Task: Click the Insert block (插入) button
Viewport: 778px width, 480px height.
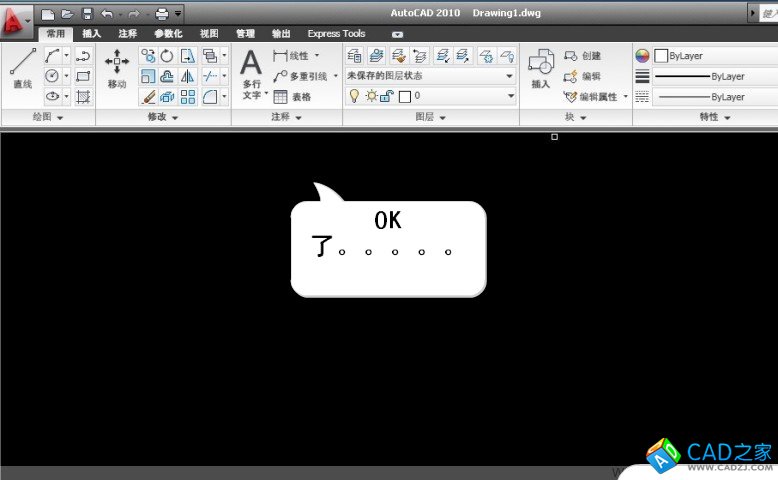Action: pos(541,69)
